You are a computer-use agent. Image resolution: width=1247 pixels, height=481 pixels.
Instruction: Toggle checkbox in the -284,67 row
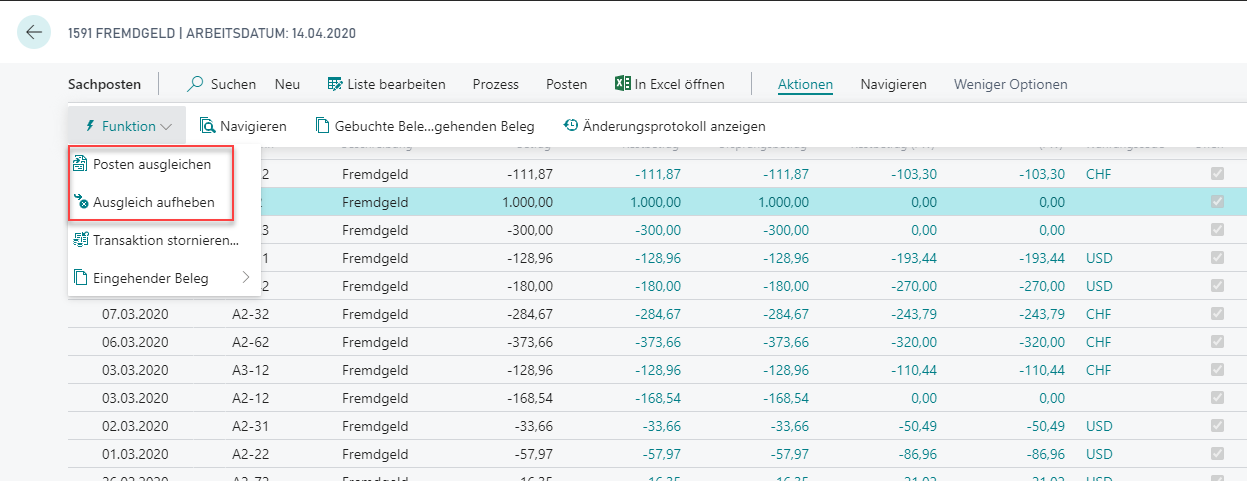tap(1216, 314)
